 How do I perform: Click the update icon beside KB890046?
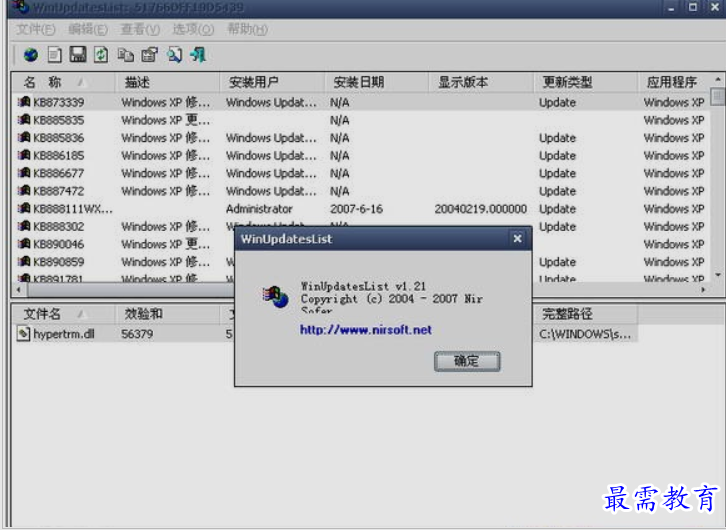tap(24, 243)
